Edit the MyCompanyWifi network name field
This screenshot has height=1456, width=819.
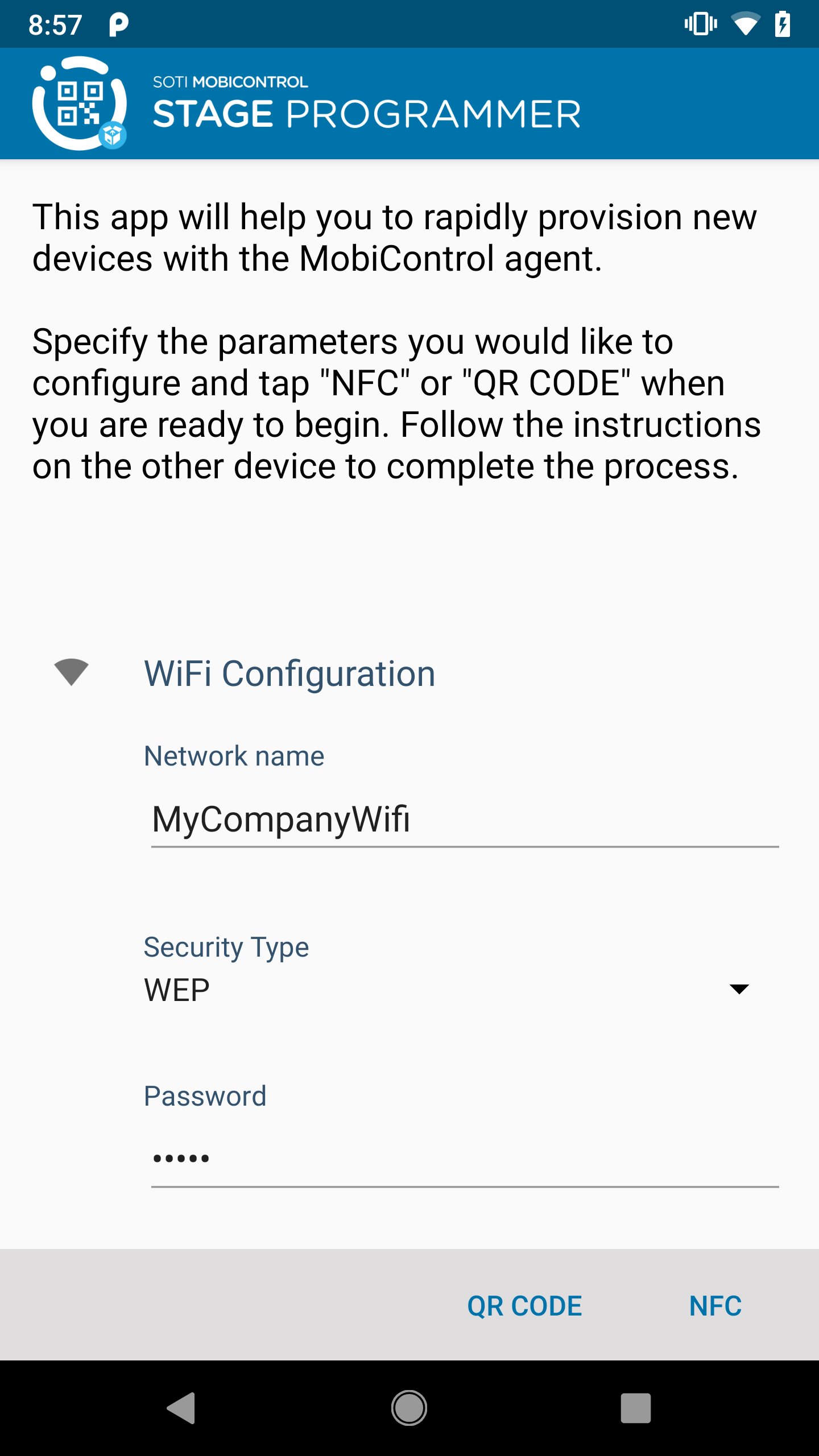pos(464,820)
